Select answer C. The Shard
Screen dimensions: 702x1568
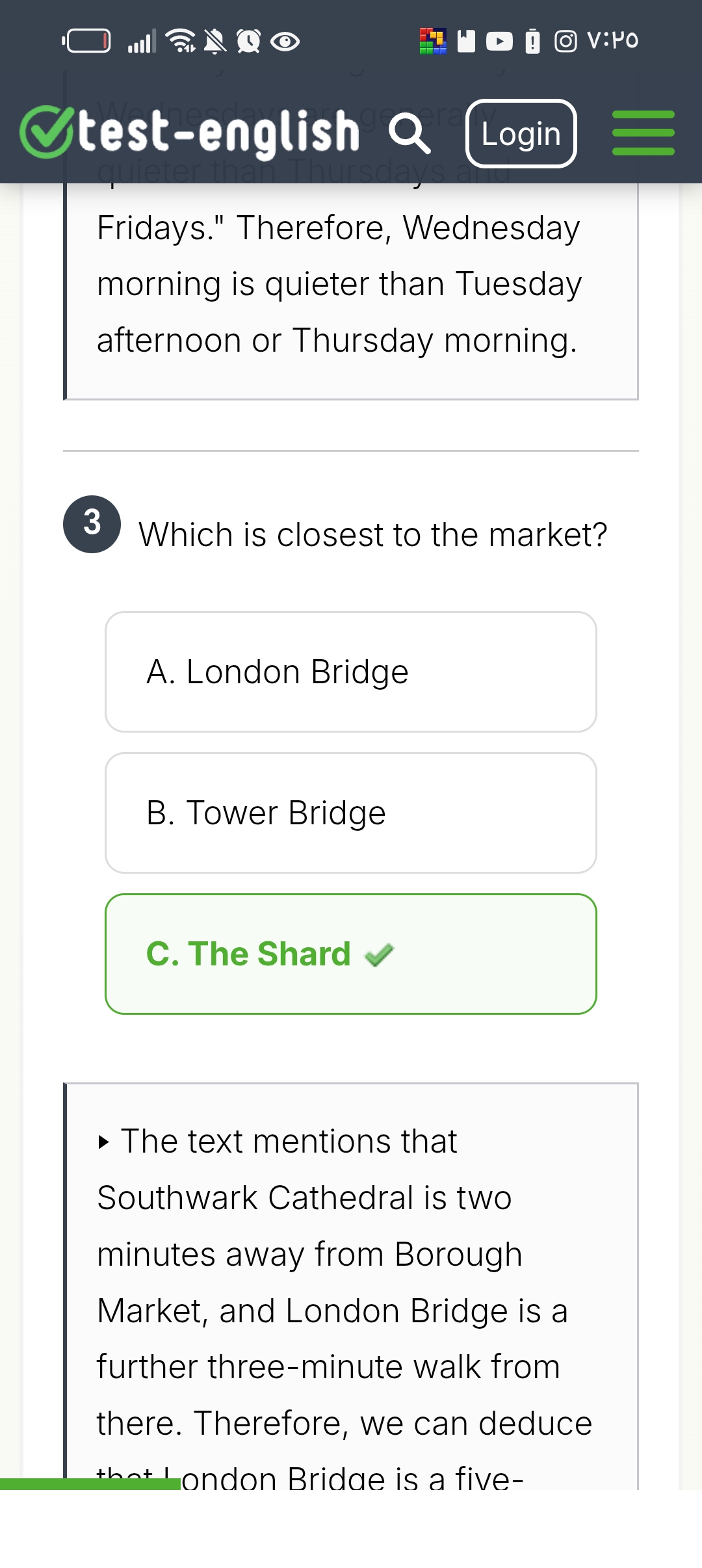click(x=351, y=954)
